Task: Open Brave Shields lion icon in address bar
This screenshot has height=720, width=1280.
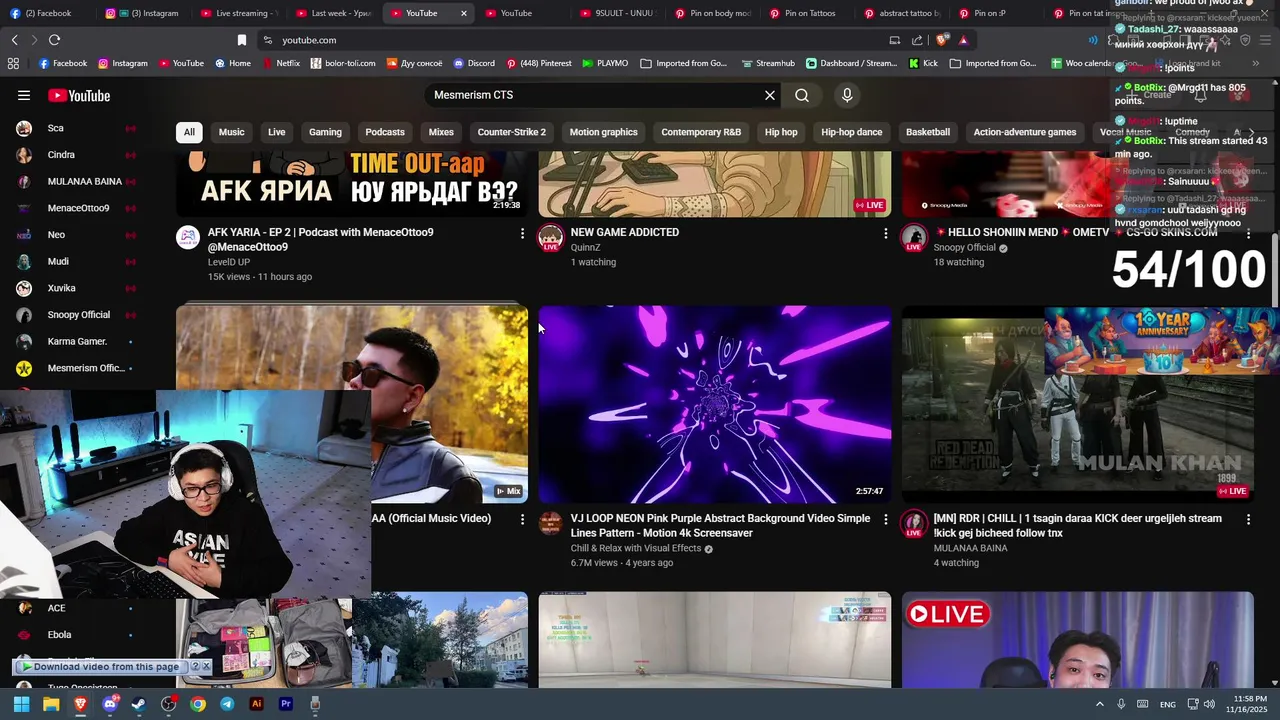Action: [x=943, y=40]
